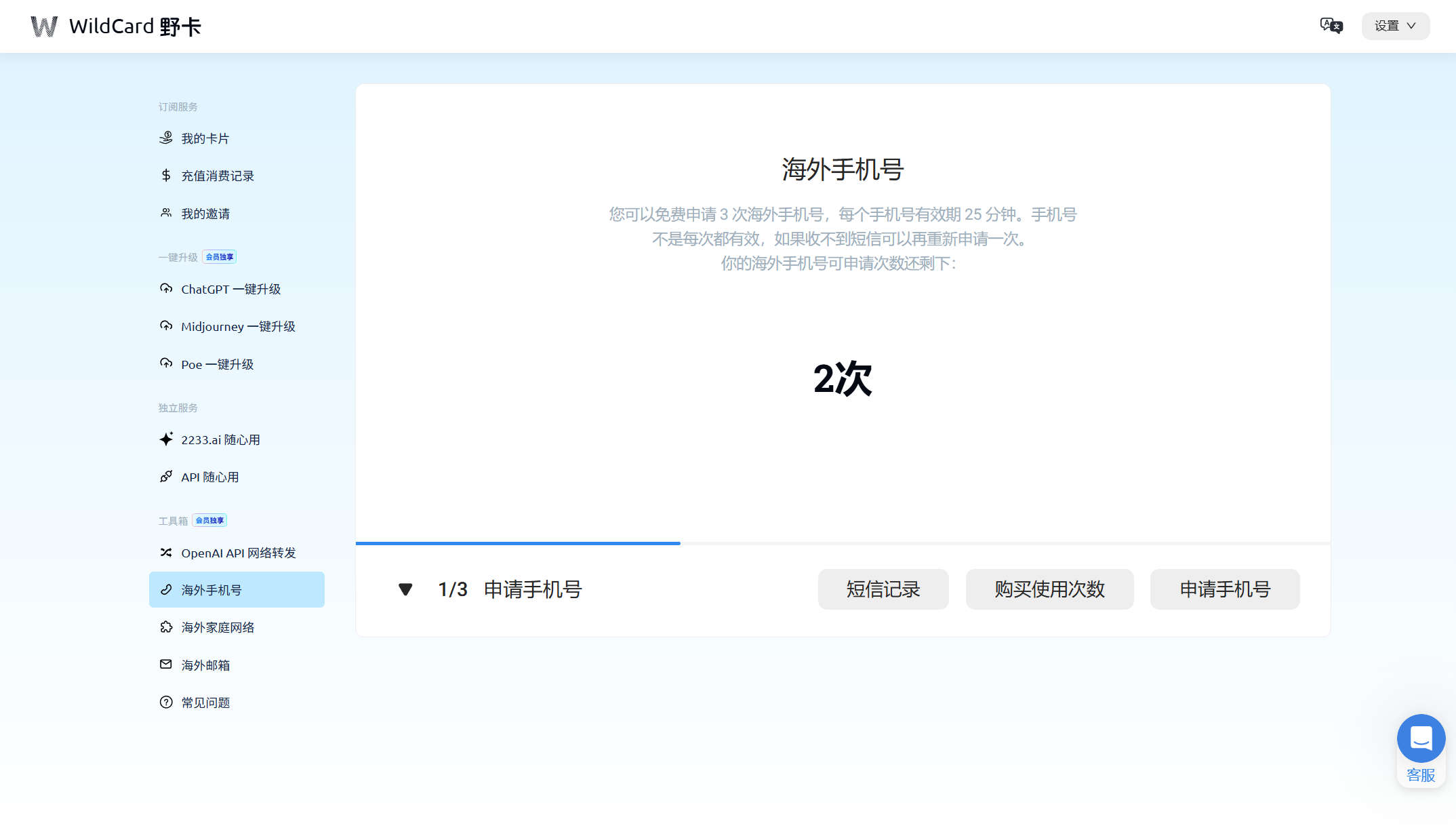The height and width of the screenshot is (830, 1456).
Task: Select 海外家庭网络 in the sidebar
Action: pos(217,627)
